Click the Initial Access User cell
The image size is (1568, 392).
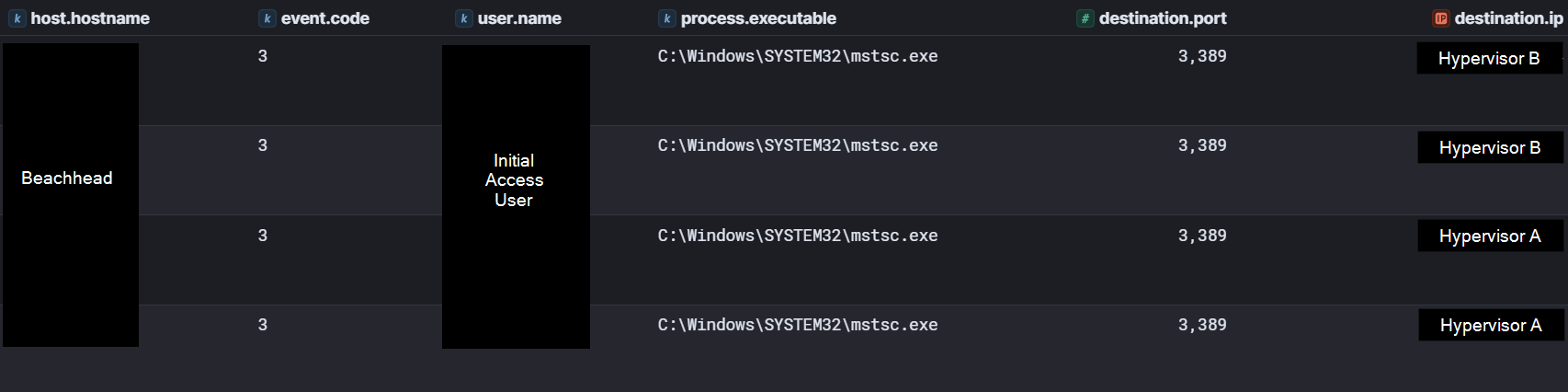click(x=515, y=180)
